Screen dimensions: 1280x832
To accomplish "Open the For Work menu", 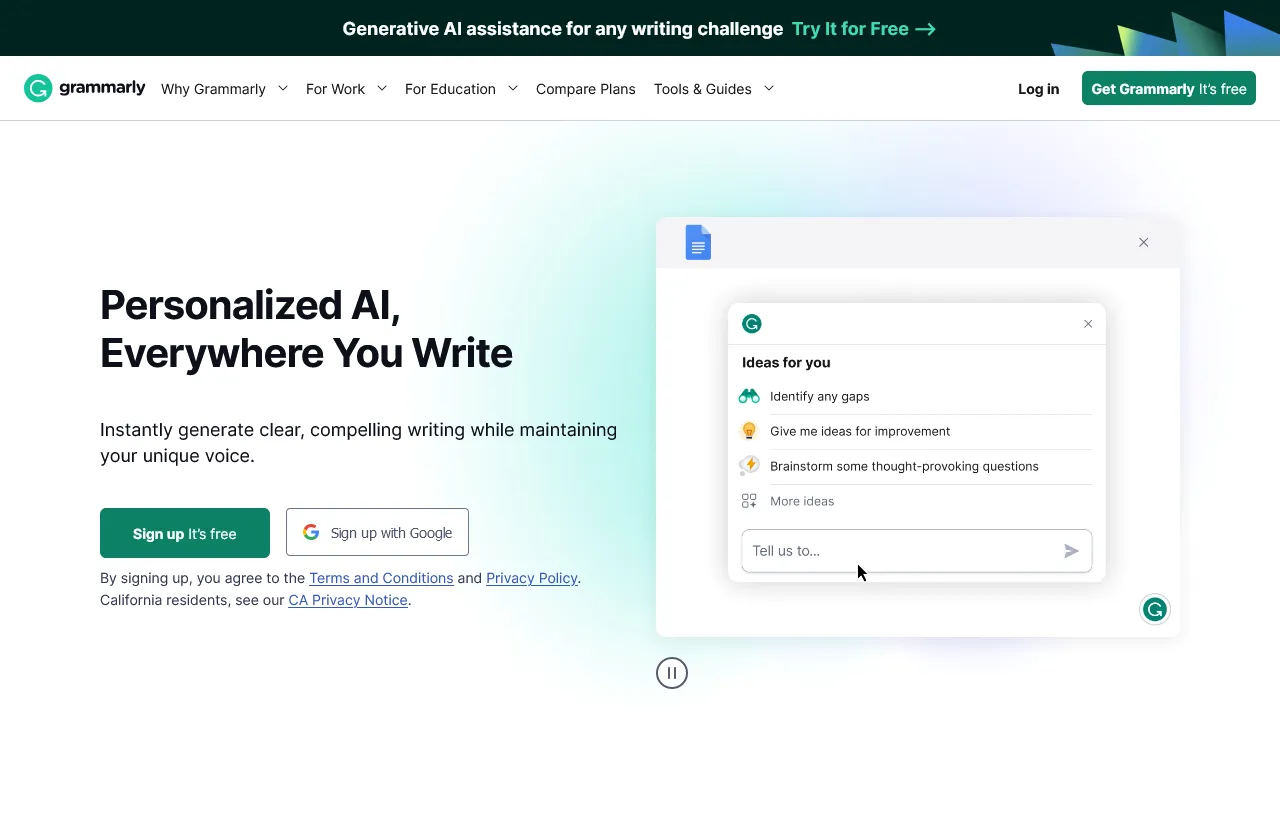I will coord(335,89).
